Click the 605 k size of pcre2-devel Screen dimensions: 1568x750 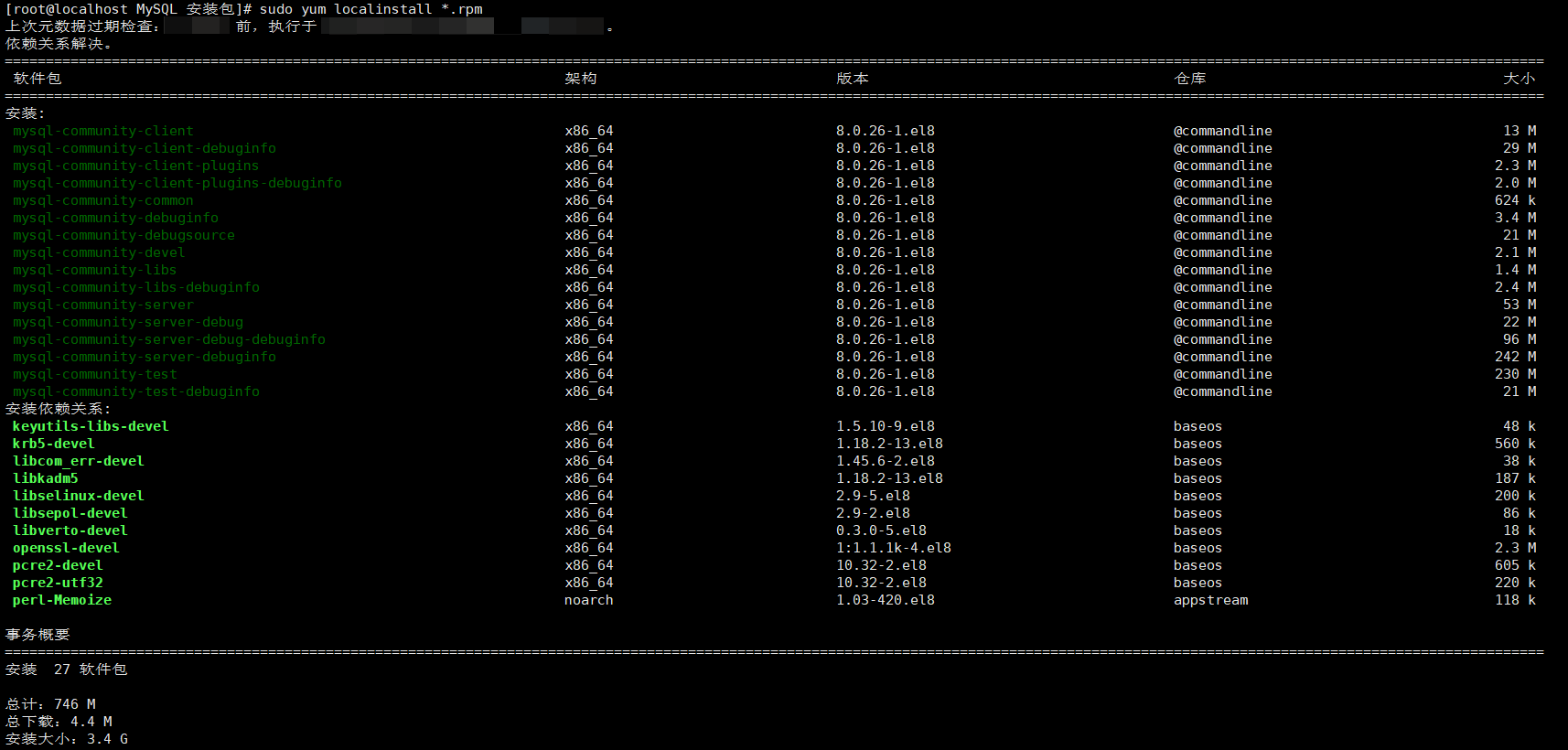tap(1516, 565)
